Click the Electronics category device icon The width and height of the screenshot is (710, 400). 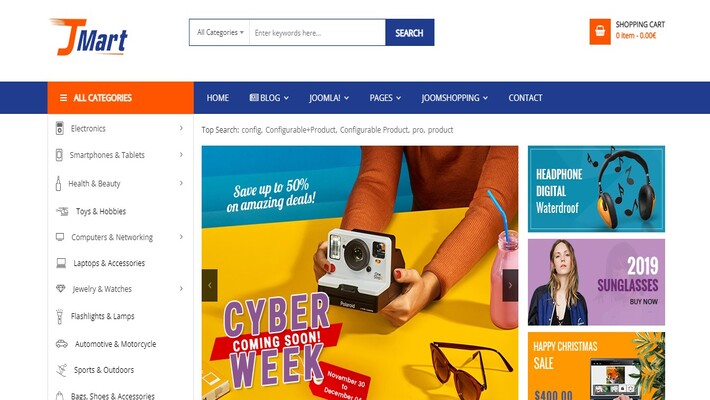pos(59,128)
